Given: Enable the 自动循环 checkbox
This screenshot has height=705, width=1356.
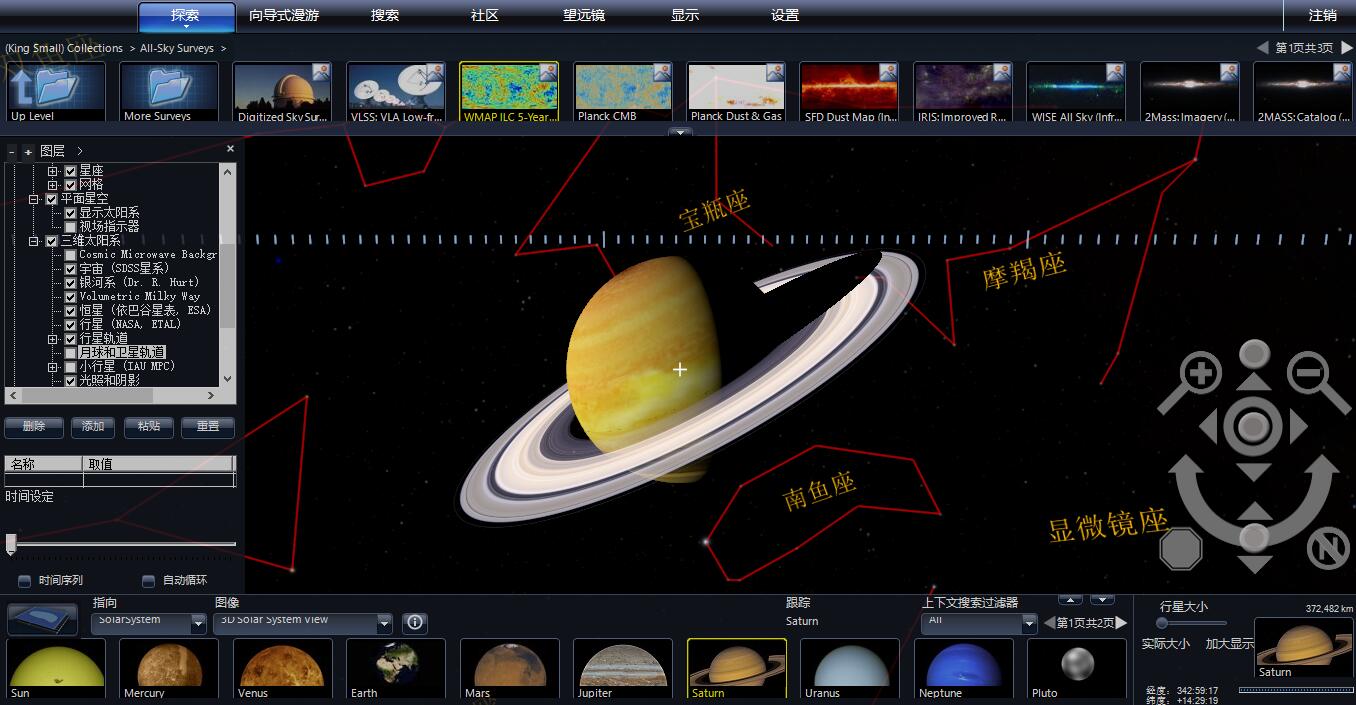Looking at the screenshot, I should tap(148, 581).
